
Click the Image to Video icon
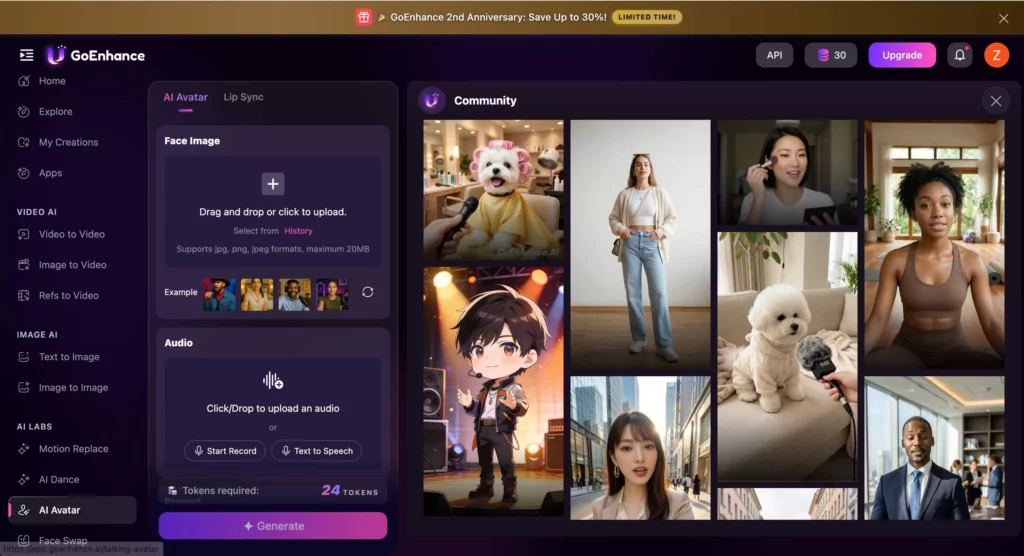[x=24, y=265]
